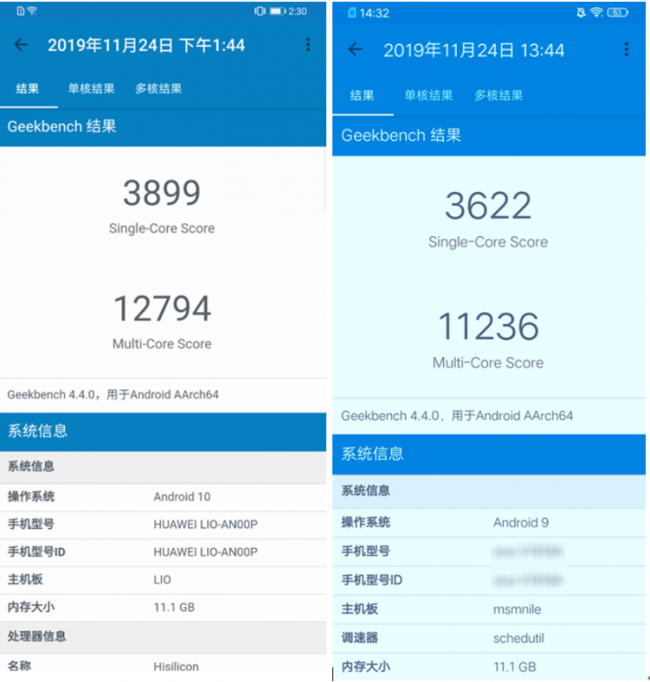Tap the blurred 手机型号 value on right
The width and height of the screenshot is (650, 682).
[528, 552]
